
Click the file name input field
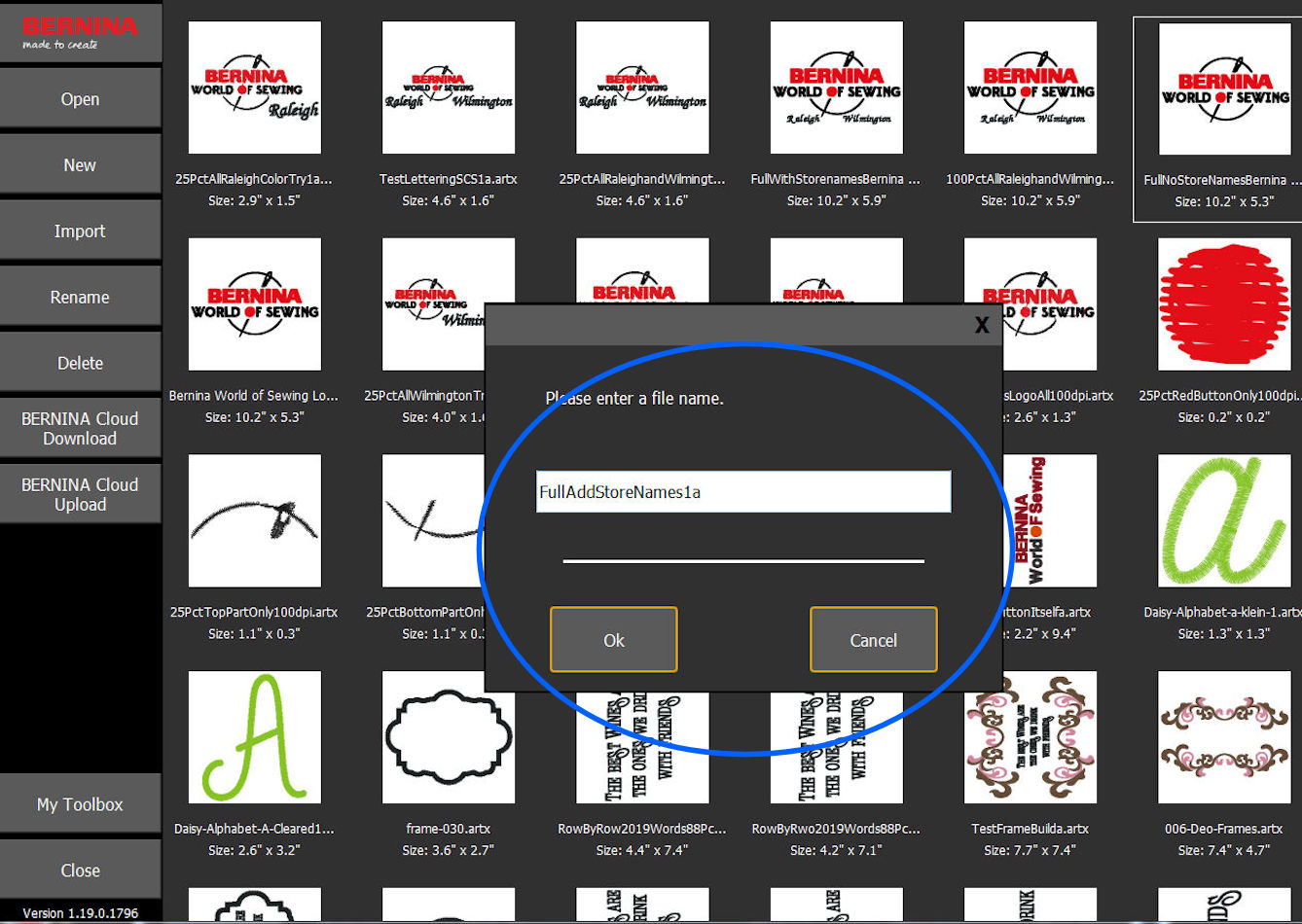point(743,492)
